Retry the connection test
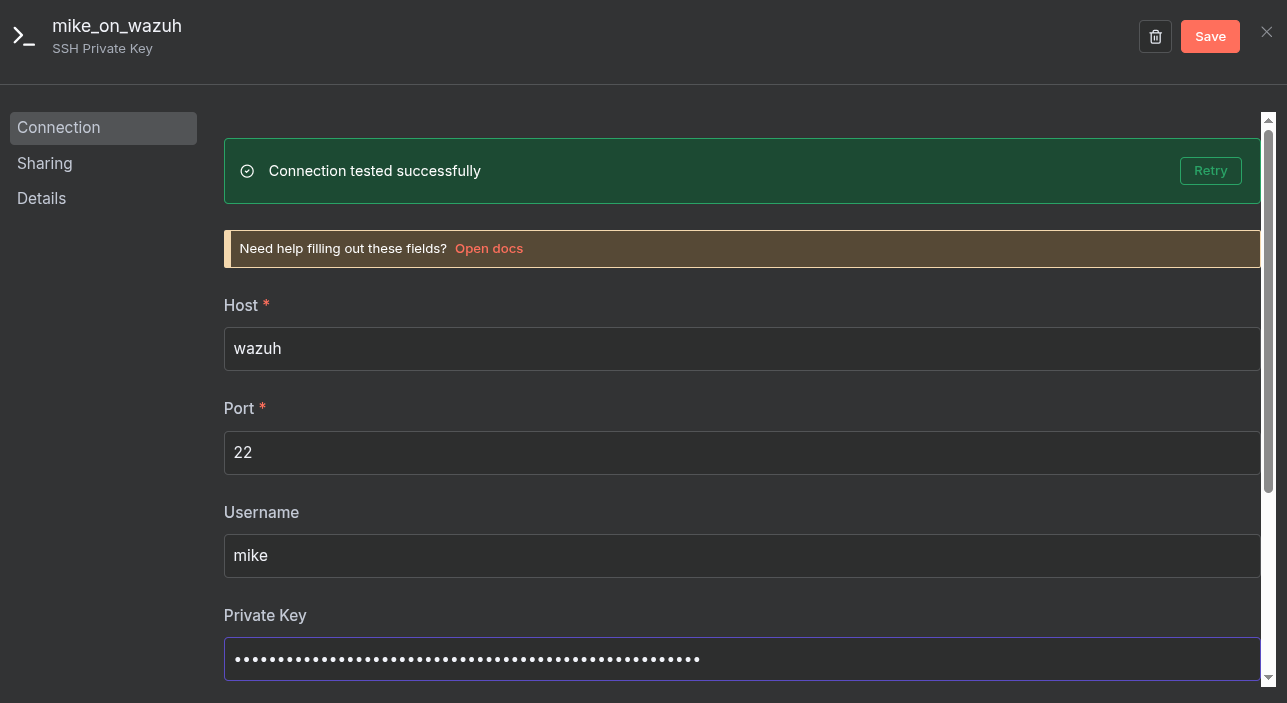This screenshot has width=1287, height=703. [1210, 171]
